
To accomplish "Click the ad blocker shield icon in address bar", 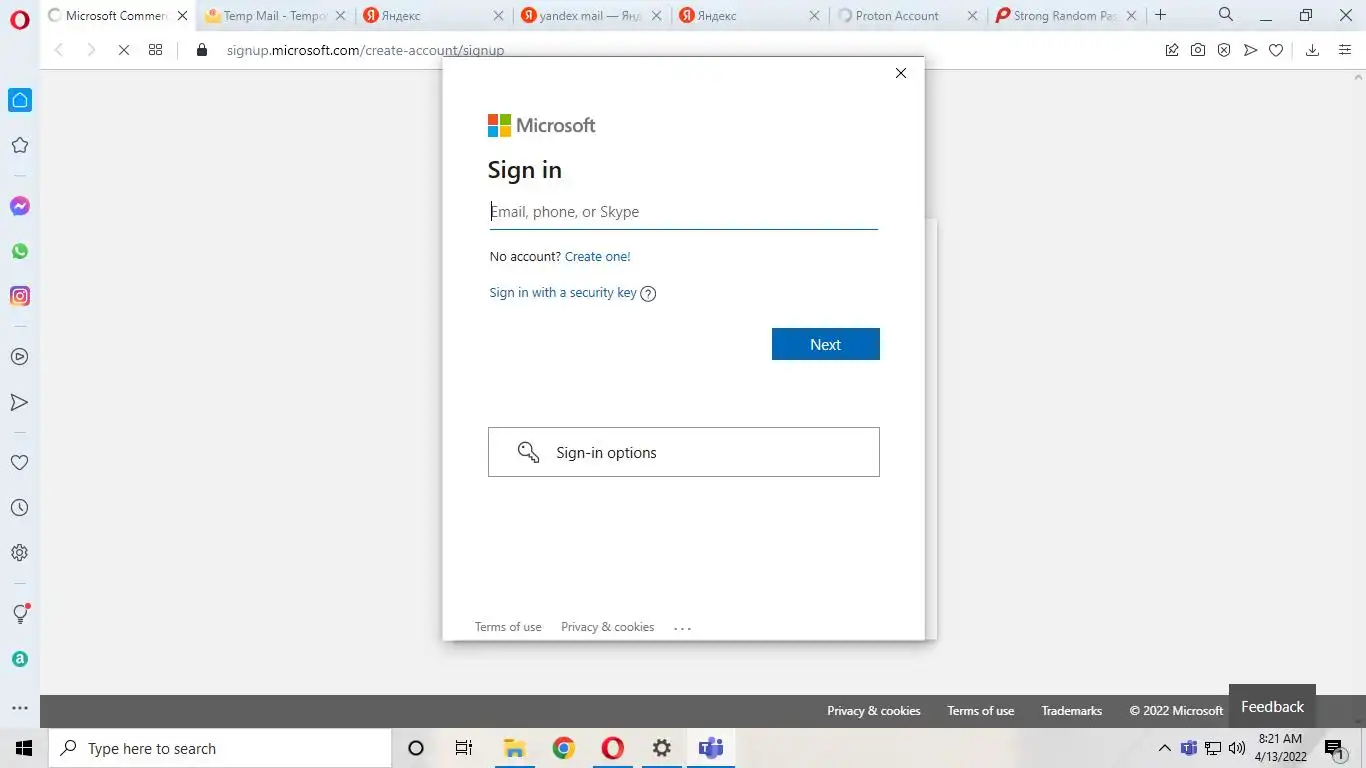I will click(x=1224, y=50).
